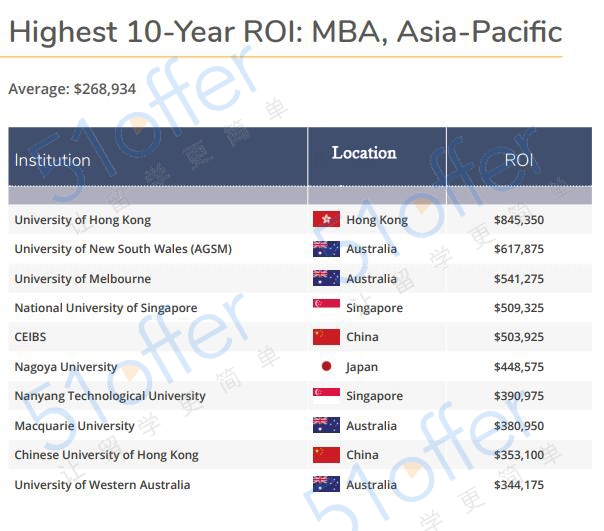Select the Location column header
Viewport: 604px width, 531px height.
click(364, 153)
